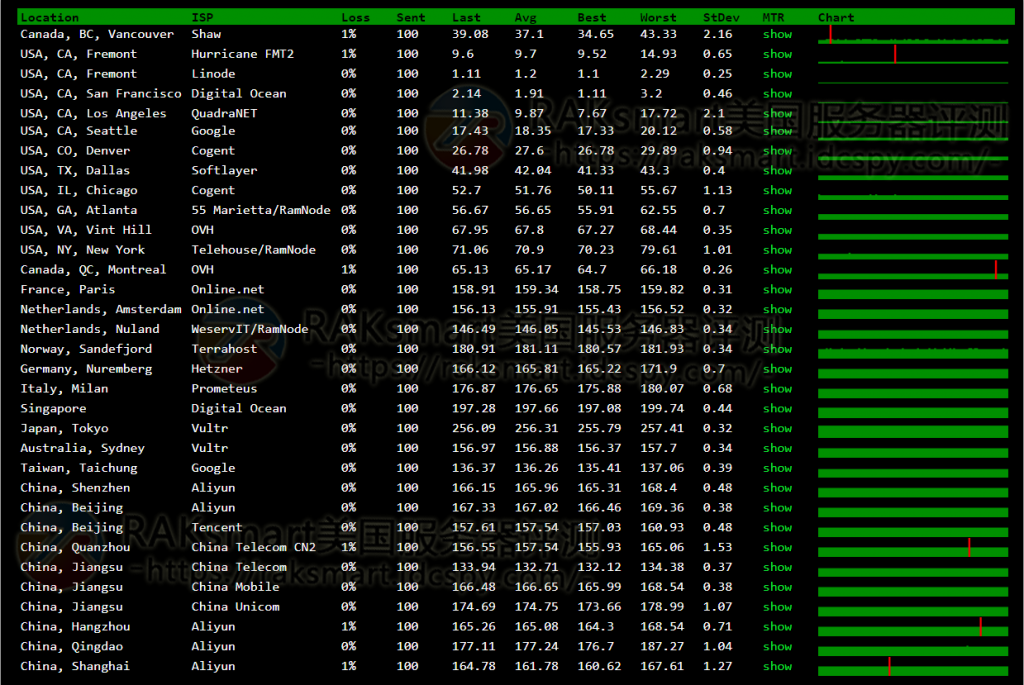Open show link for Atlanta RamNode
Viewport: 1024px width, 685px height.
(x=777, y=210)
